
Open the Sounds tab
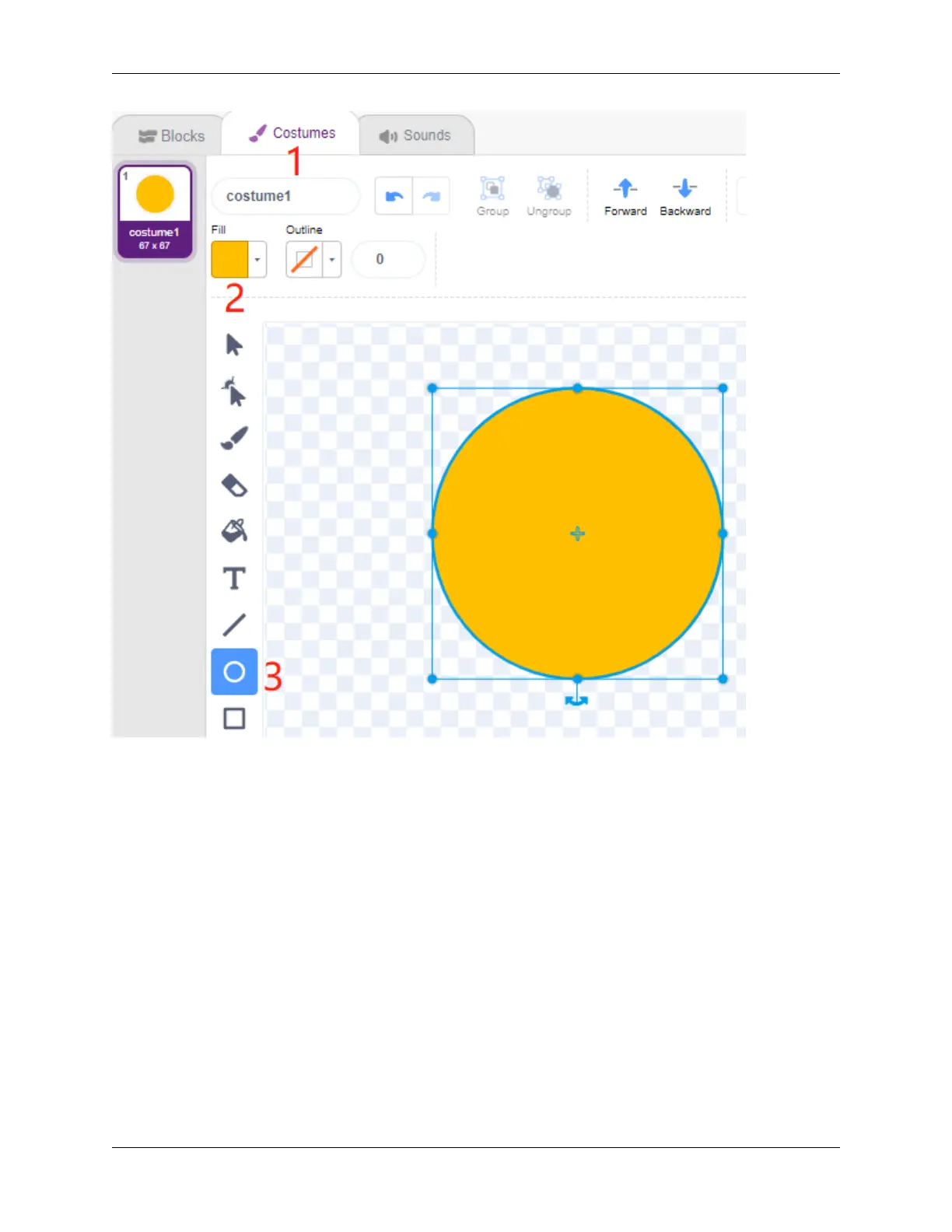415,135
